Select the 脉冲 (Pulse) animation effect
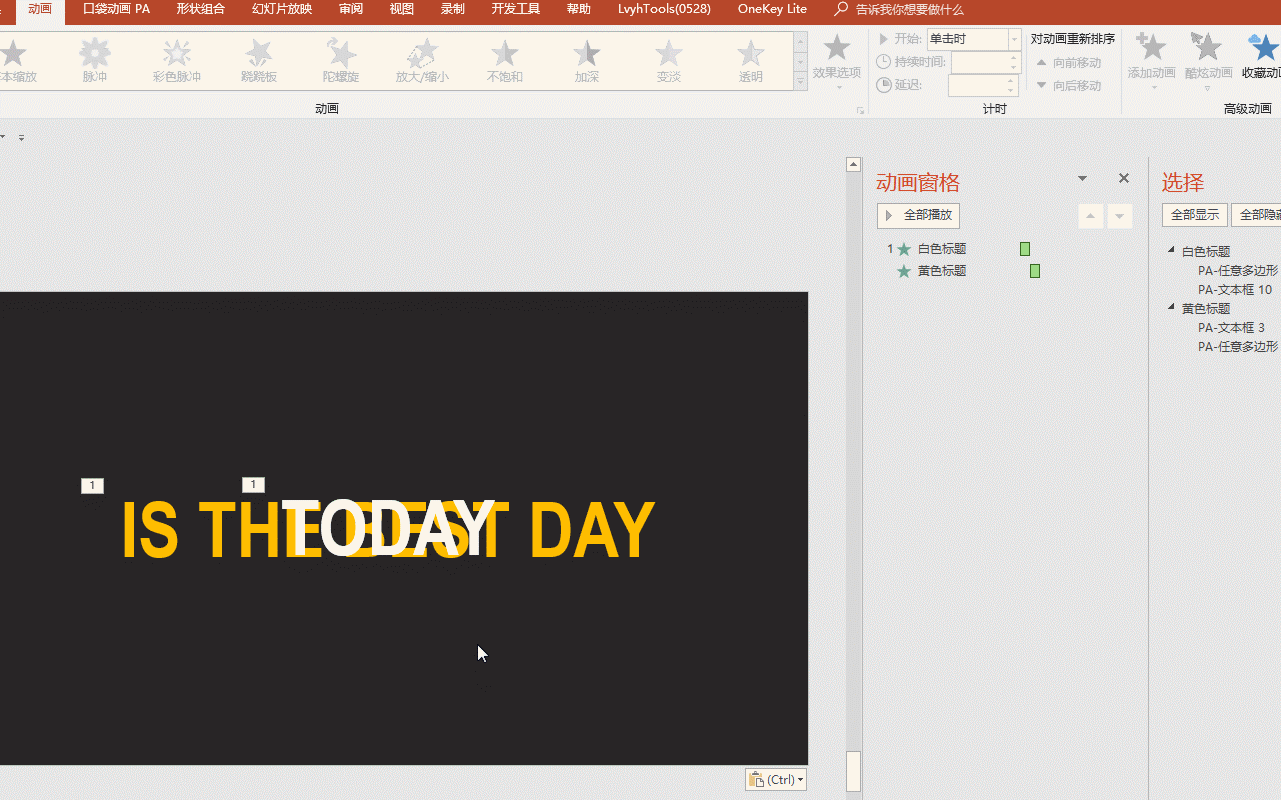Screen dimensions: 1281x800 point(95,60)
